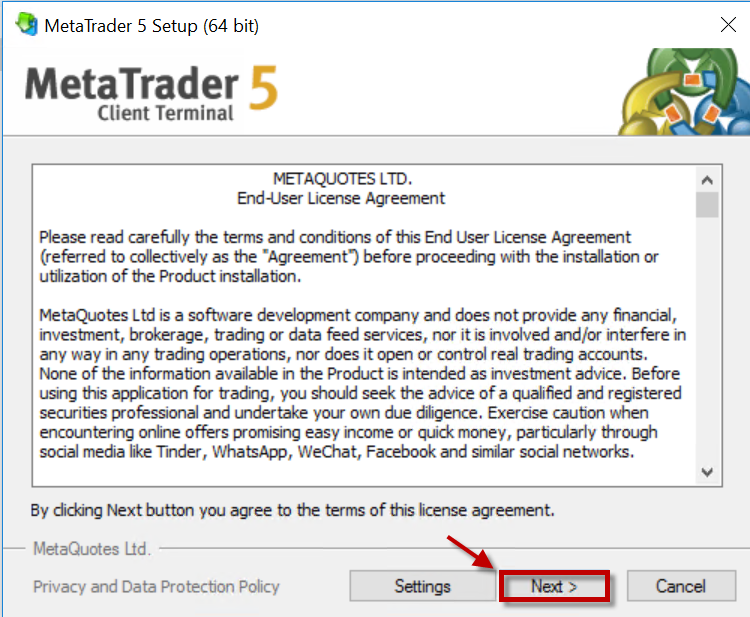Click the colorful arrows emblem in the header
Image resolution: width=750 pixels, height=617 pixels.
pyautogui.click(x=684, y=91)
